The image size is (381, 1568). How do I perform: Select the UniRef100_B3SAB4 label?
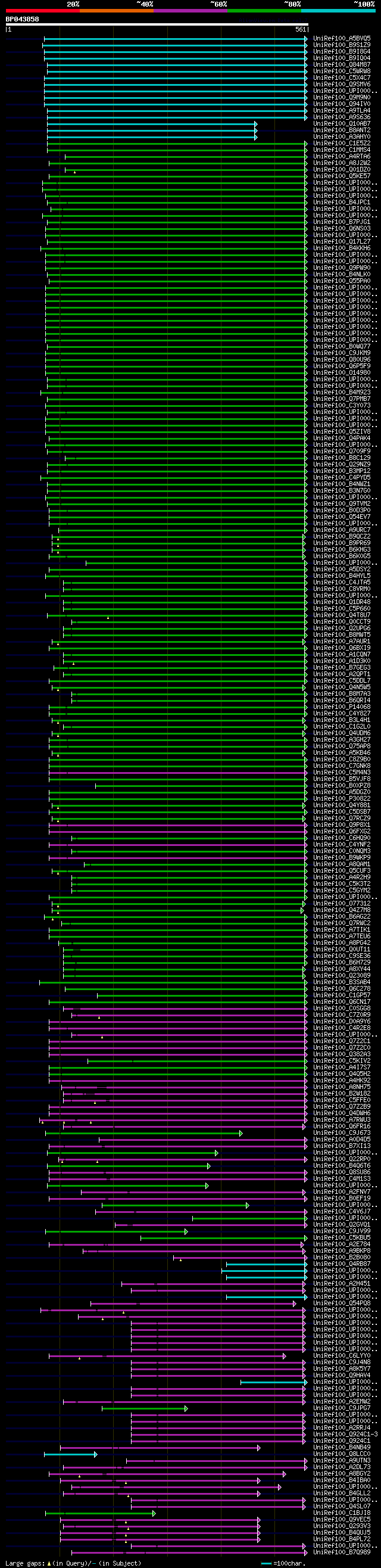coord(342,982)
